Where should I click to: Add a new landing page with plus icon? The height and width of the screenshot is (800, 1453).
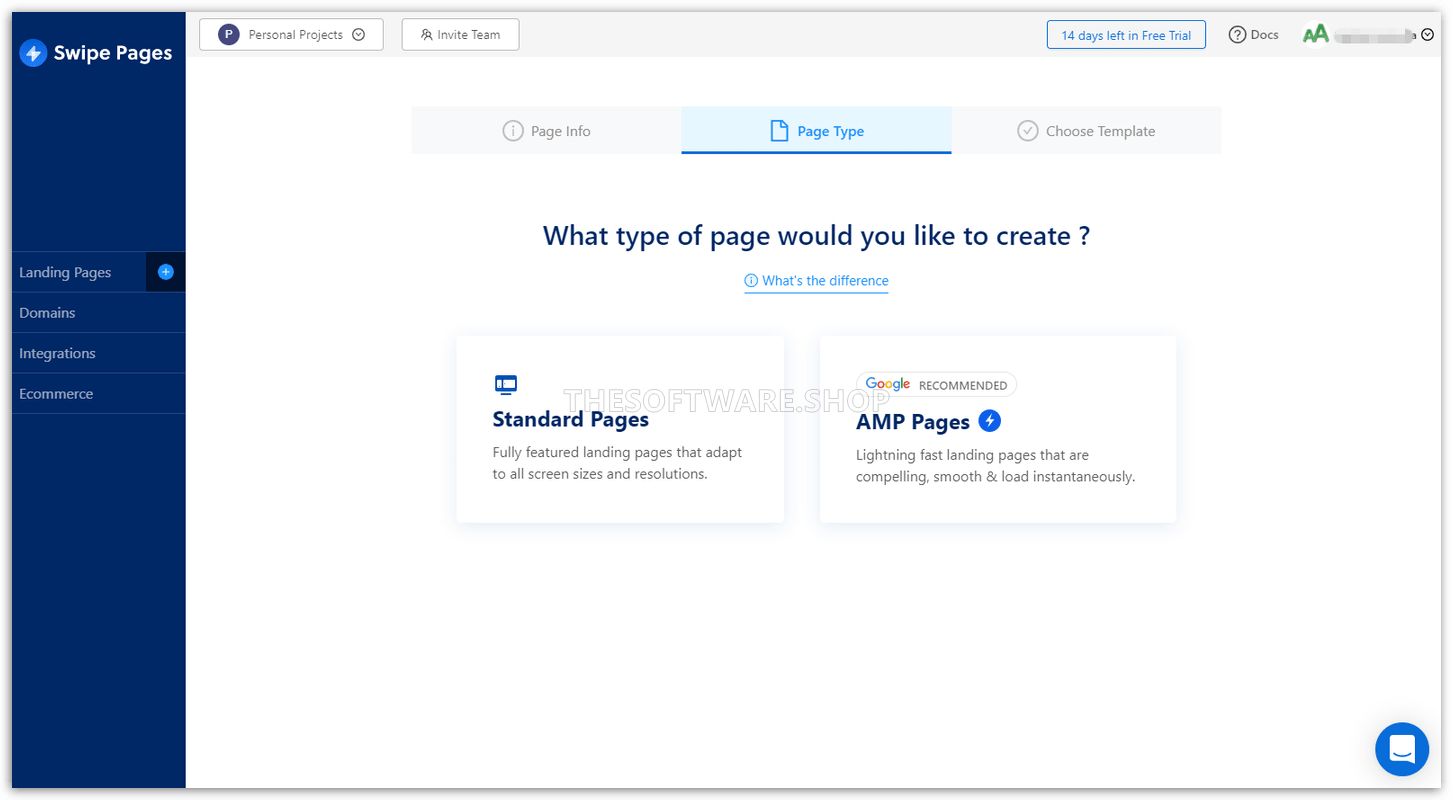pyautogui.click(x=166, y=272)
